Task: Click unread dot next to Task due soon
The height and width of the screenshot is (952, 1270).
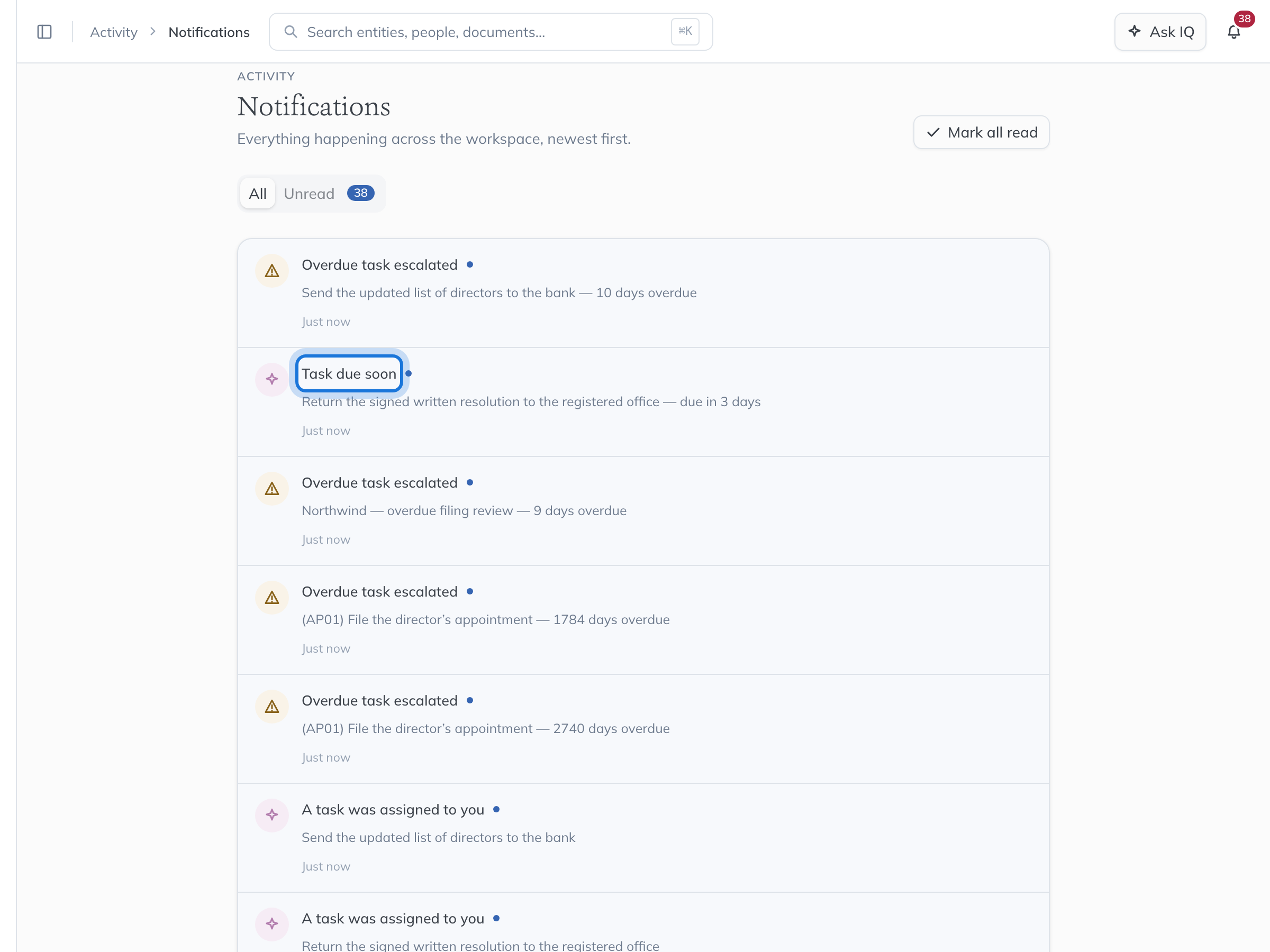Action: point(408,373)
